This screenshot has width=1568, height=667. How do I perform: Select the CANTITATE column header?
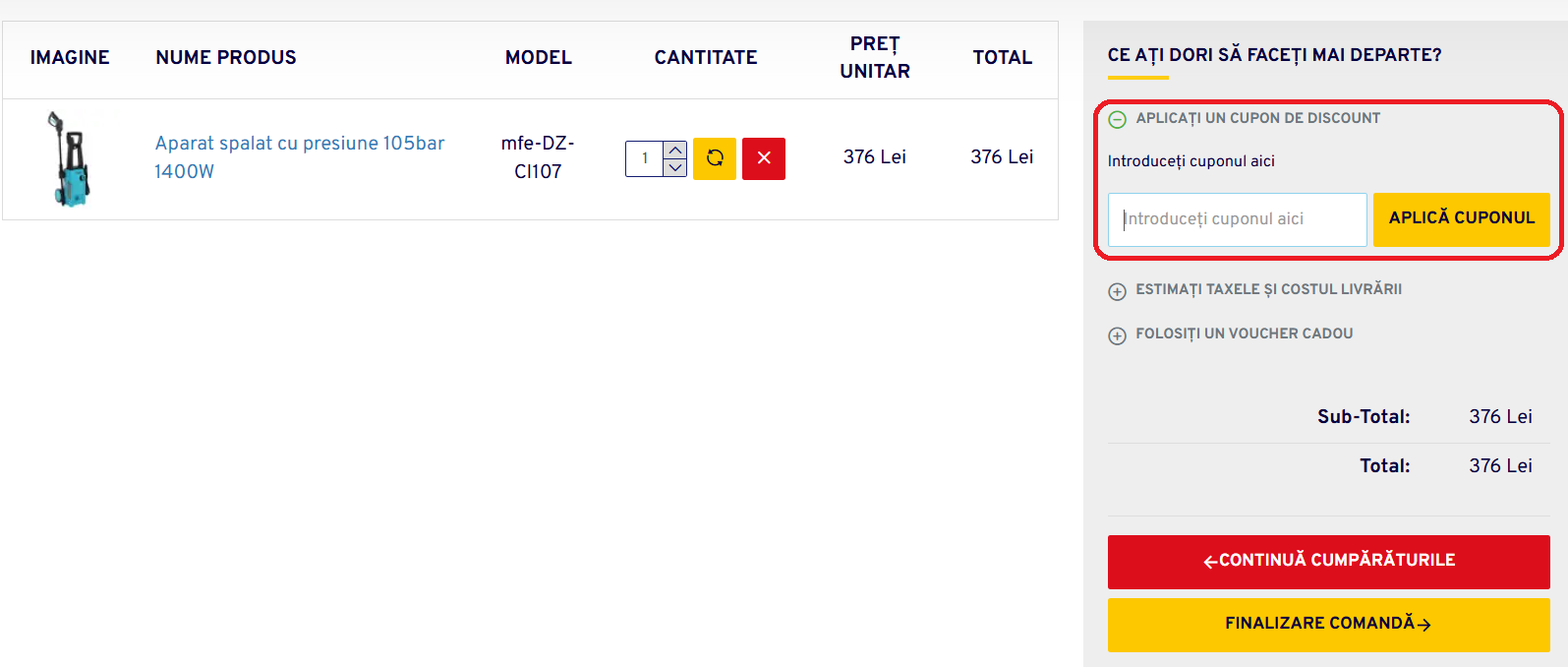point(705,58)
